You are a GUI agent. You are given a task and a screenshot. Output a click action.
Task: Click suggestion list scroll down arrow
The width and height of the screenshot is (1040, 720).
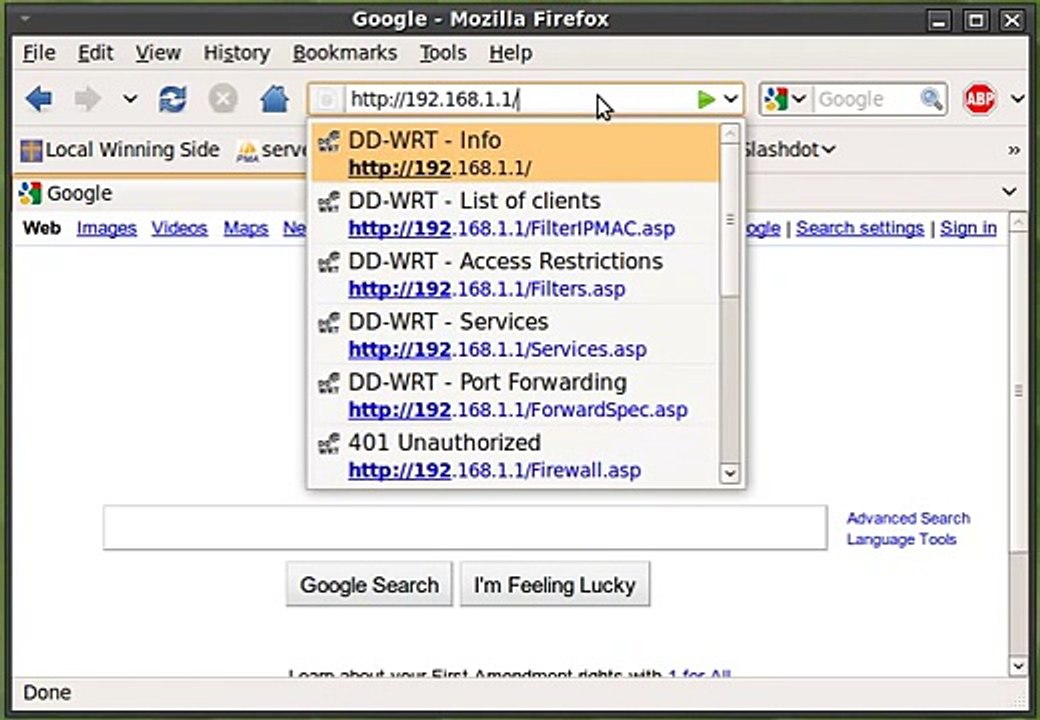tap(730, 473)
